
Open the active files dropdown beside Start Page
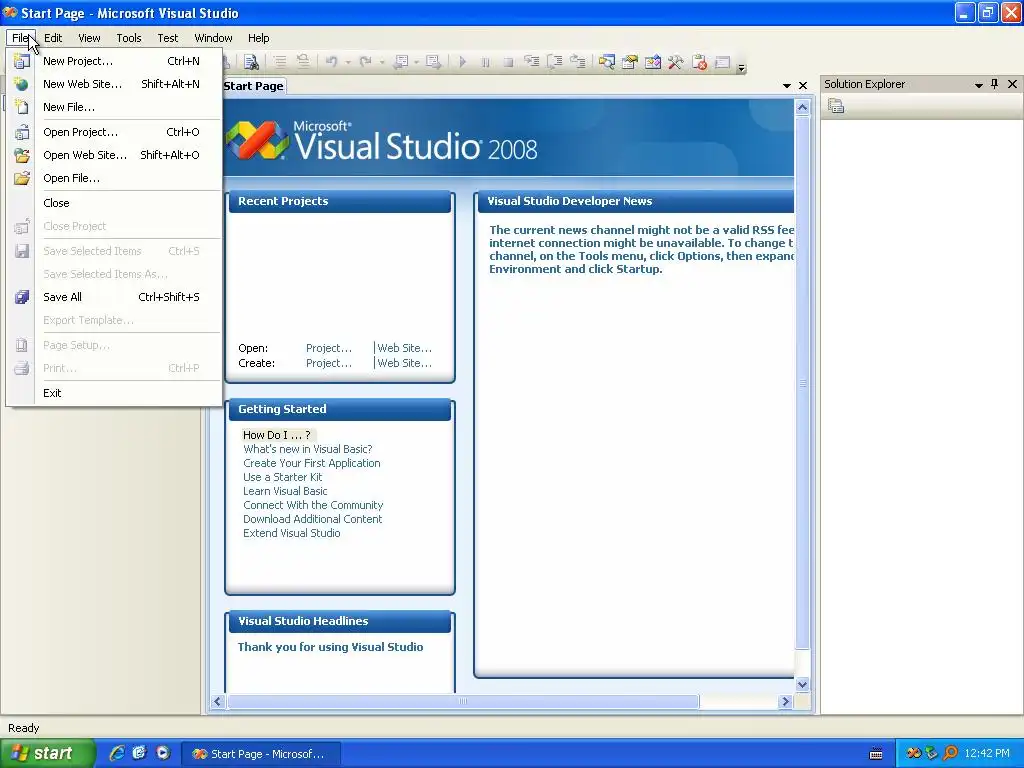click(x=787, y=86)
